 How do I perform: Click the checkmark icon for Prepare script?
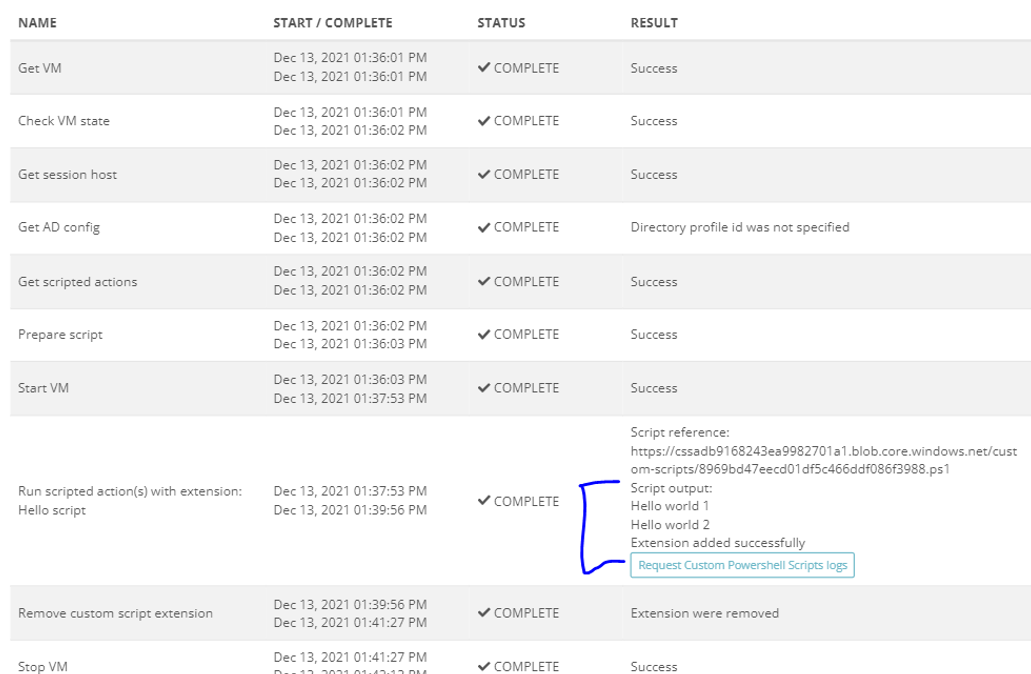tap(483, 334)
